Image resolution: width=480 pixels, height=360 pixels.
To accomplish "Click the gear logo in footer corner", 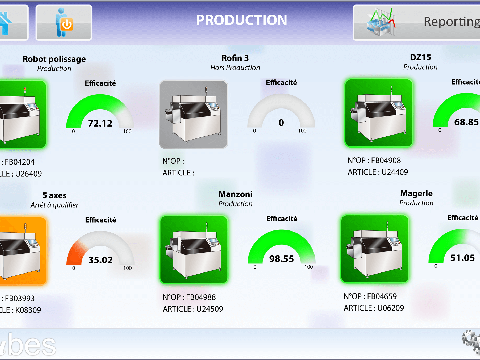I will tap(471, 342).
